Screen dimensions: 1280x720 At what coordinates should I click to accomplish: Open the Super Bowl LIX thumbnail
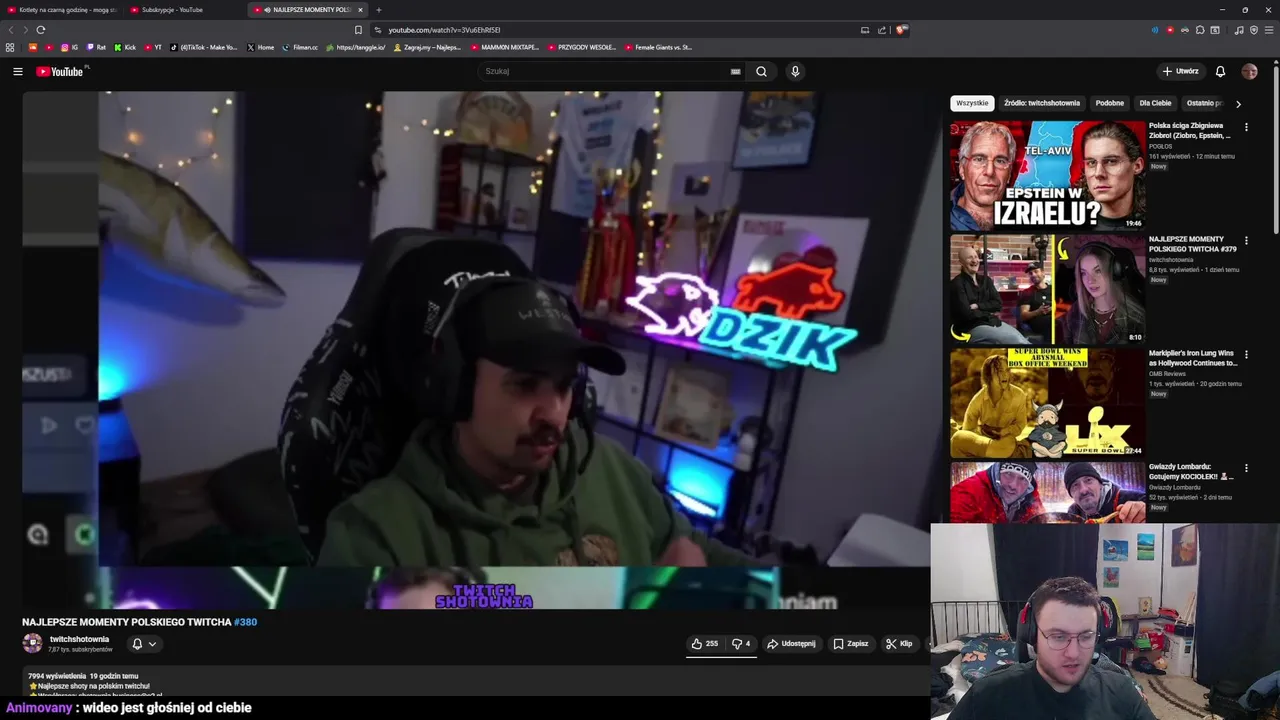1047,403
